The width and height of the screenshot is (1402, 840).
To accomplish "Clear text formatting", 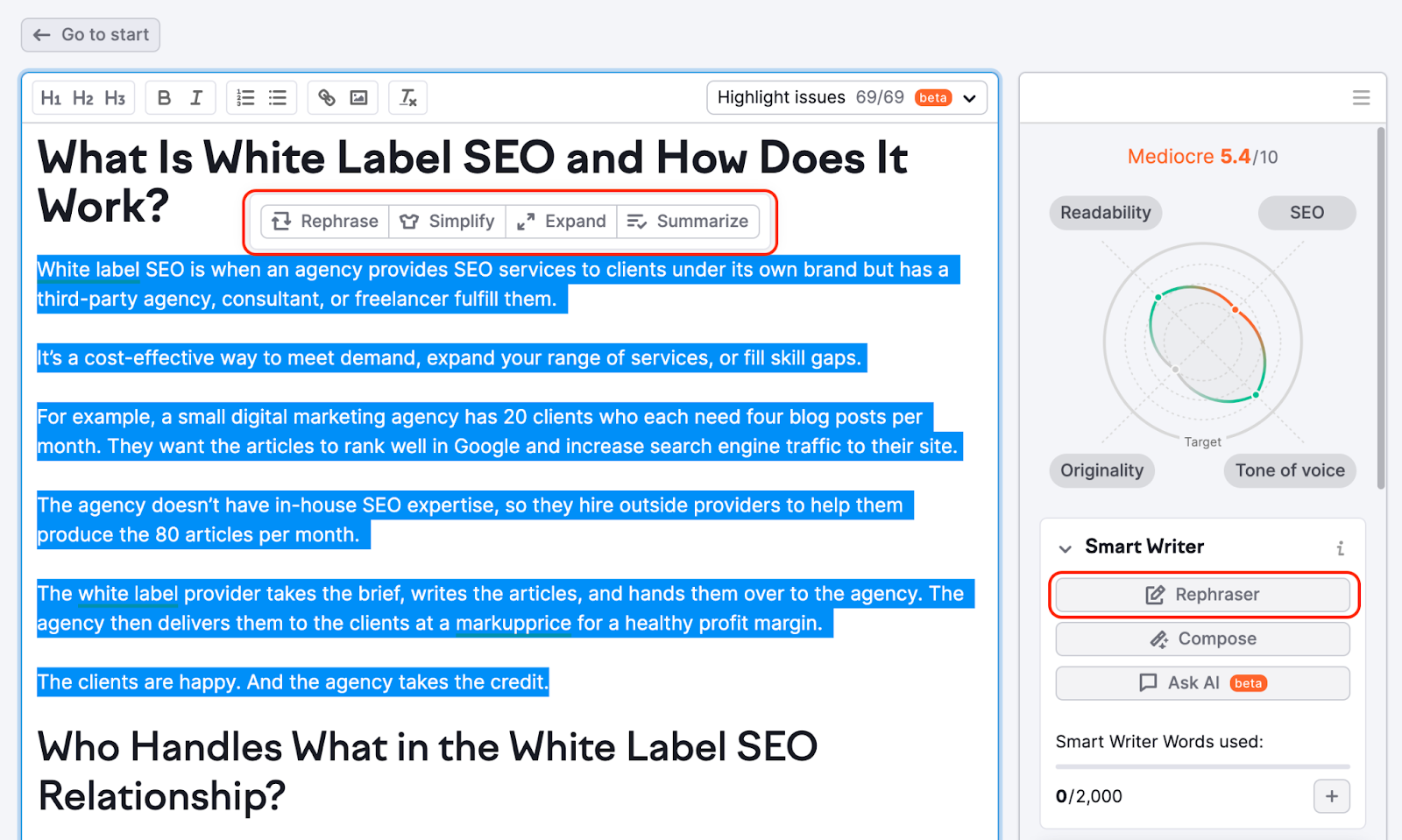I will pos(407,97).
